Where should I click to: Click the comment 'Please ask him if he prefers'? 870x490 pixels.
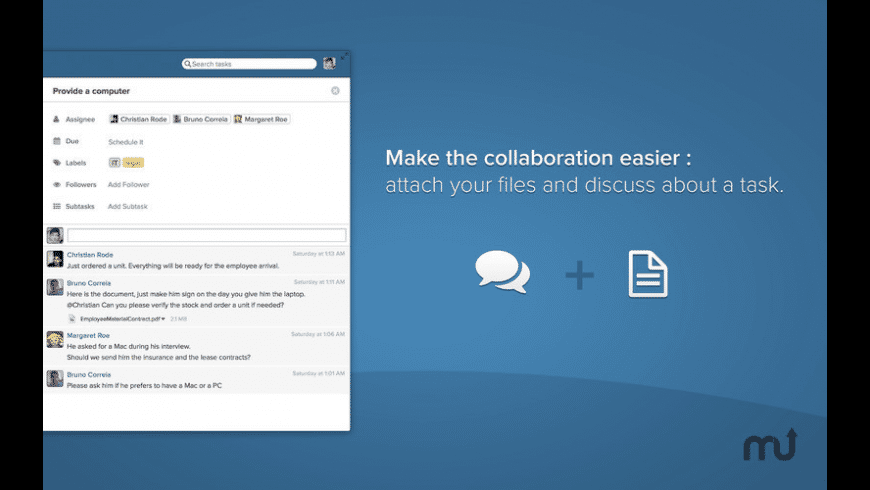tap(144, 386)
